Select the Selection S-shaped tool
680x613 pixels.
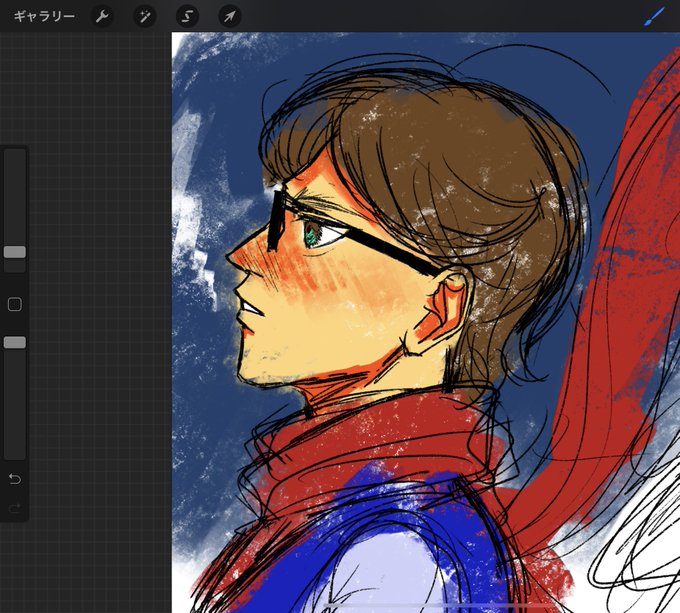click(187, 16)
